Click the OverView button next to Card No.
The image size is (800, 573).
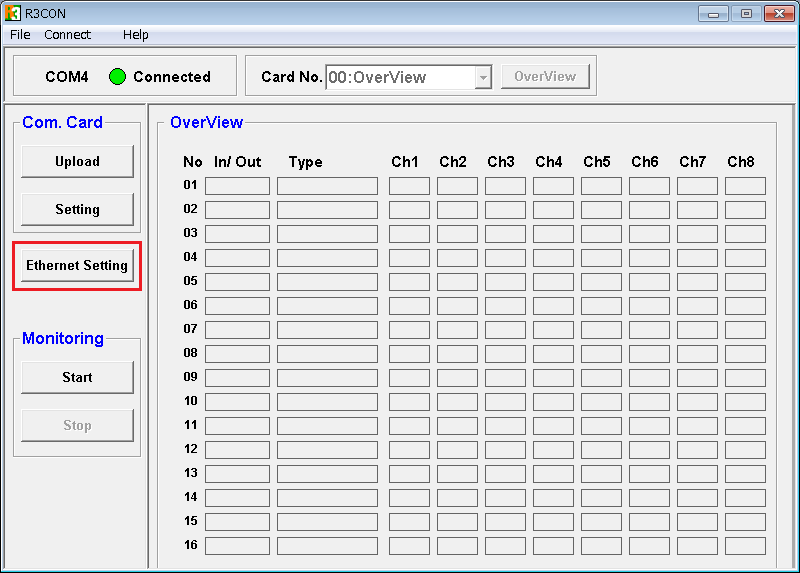(x=545, y=77)
